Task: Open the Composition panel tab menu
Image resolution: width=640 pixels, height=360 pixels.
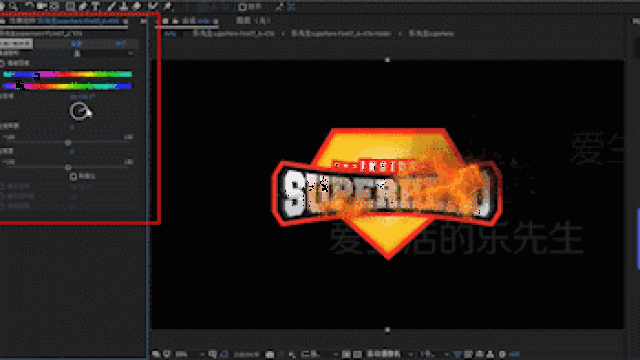Action: [x=216, y=21]
